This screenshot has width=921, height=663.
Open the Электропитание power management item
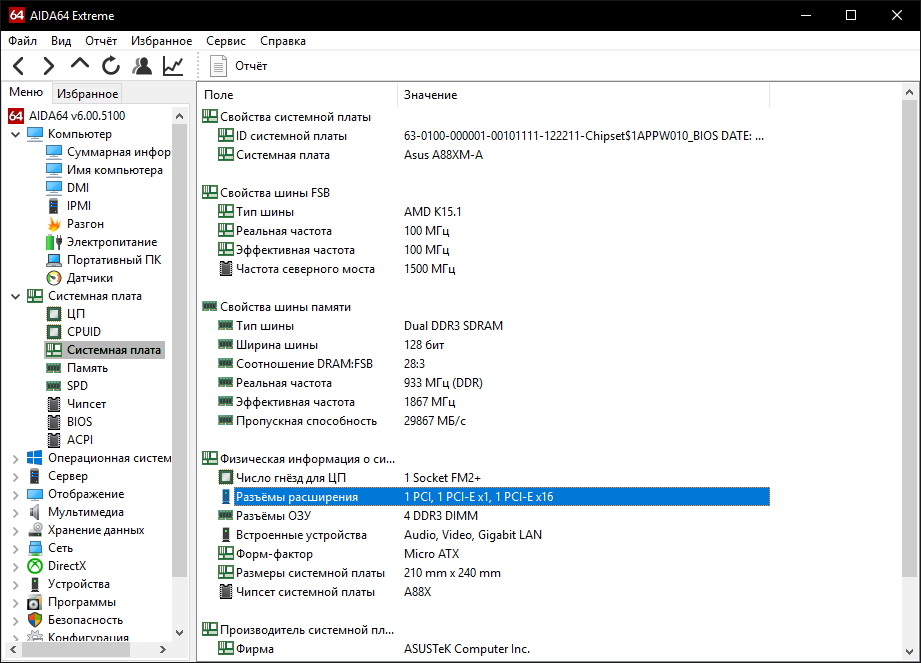[x=112, y=242]
